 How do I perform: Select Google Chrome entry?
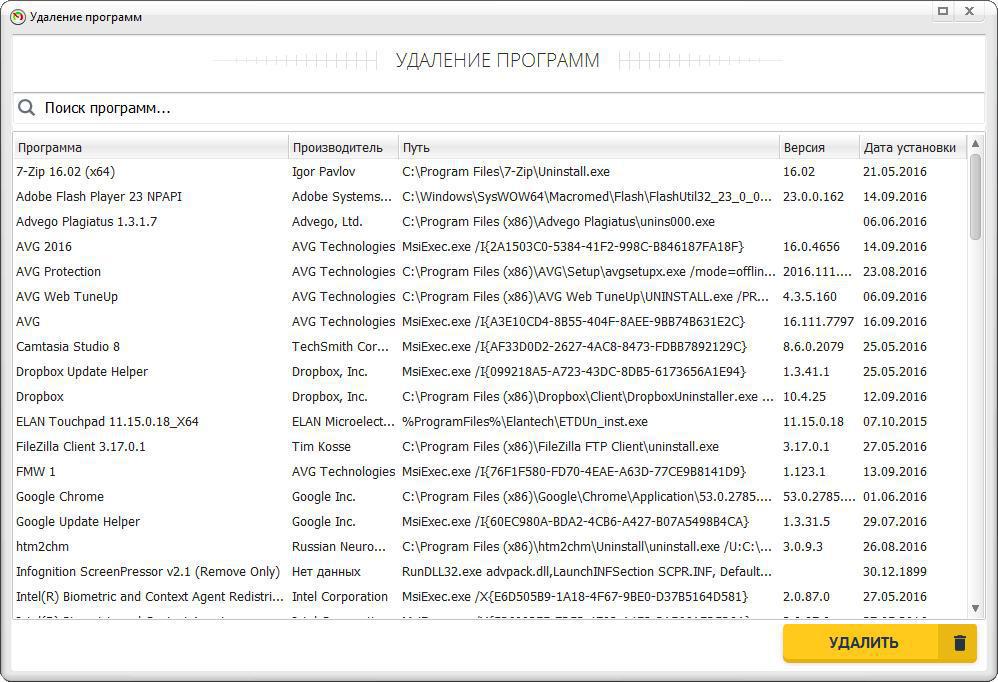click(489, 497)
